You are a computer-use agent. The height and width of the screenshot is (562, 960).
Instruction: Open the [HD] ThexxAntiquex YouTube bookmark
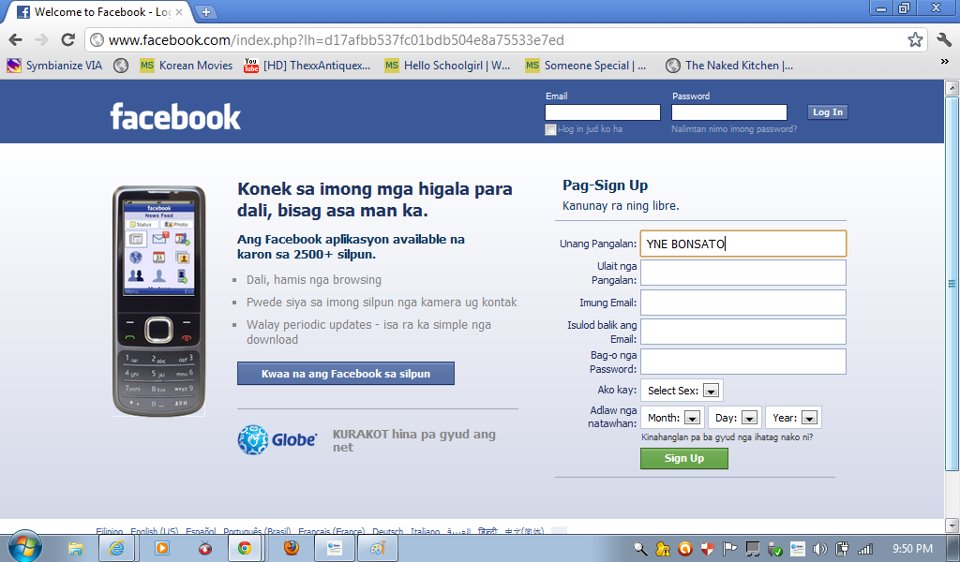click(307, 66)
